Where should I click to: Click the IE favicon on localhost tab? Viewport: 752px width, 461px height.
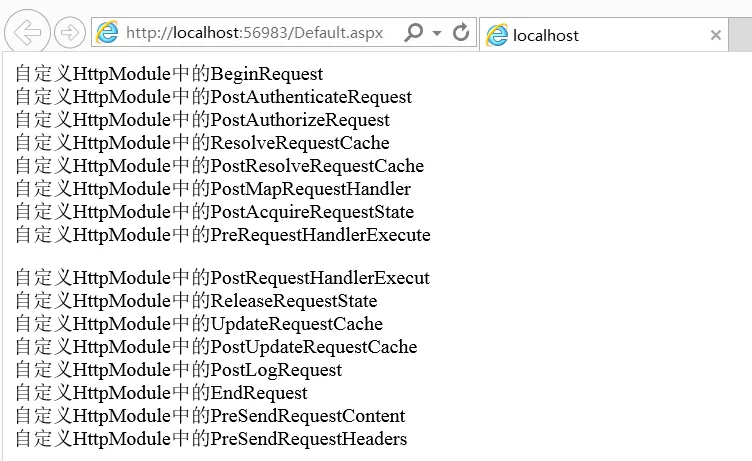tap(496, 35)
